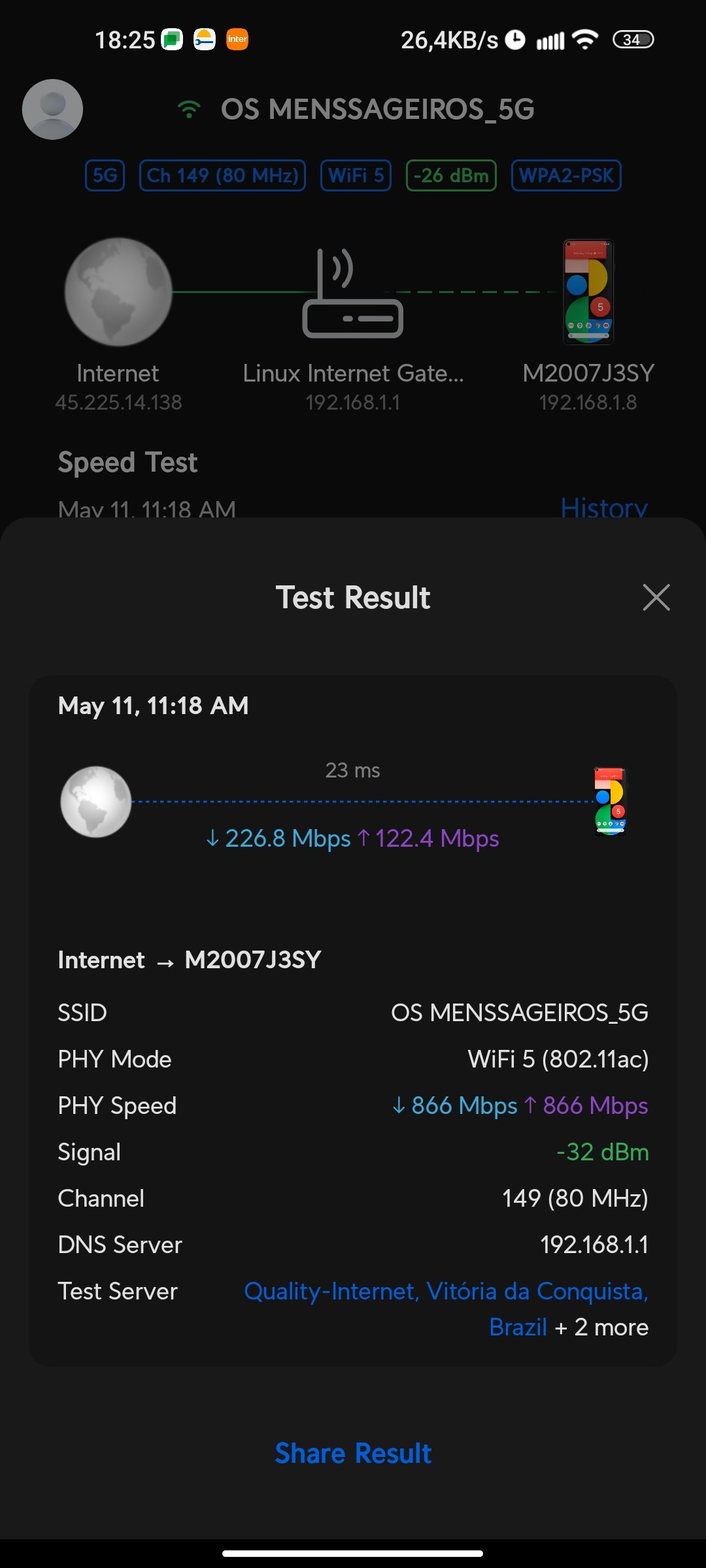The image size is (706, 1568).
Task: Tap the battery indicator in status bar
Action: [x=633, y=39]
